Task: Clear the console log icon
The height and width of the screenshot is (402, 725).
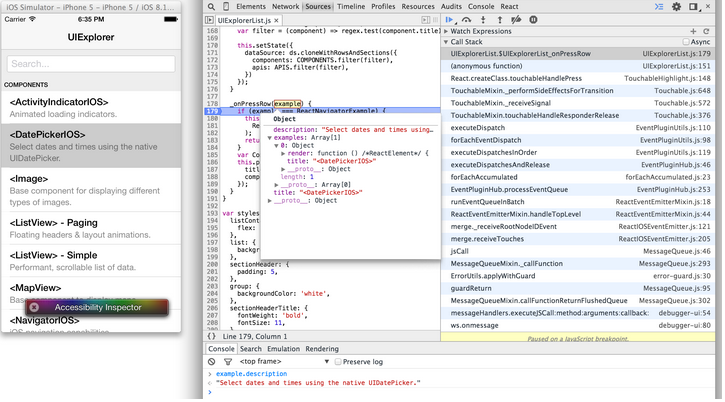Action: (211, 360)
